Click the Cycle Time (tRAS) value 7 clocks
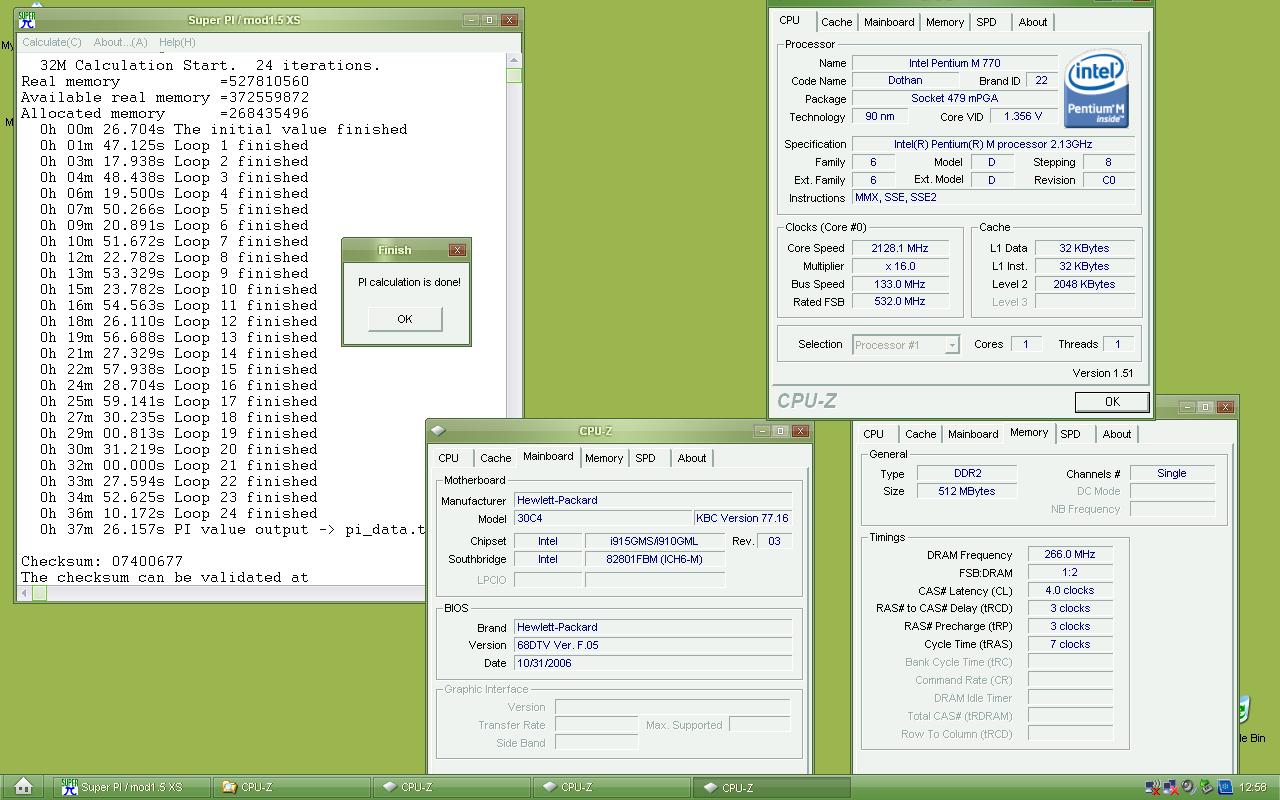 1069,645
